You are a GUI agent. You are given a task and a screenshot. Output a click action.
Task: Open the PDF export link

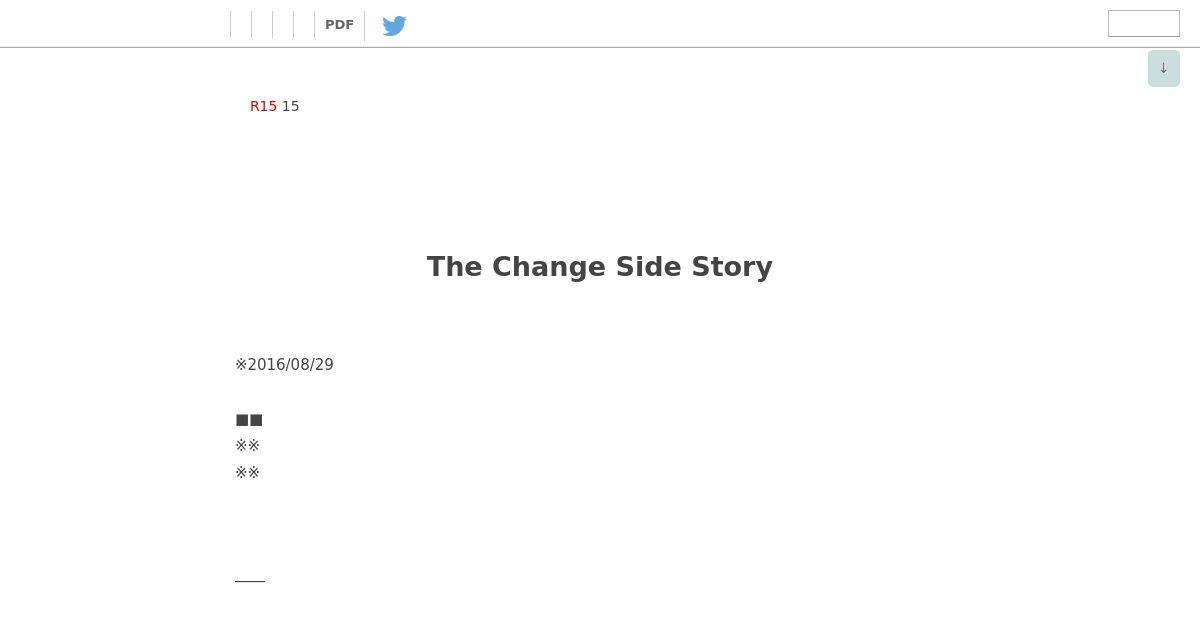pos(339,25)
